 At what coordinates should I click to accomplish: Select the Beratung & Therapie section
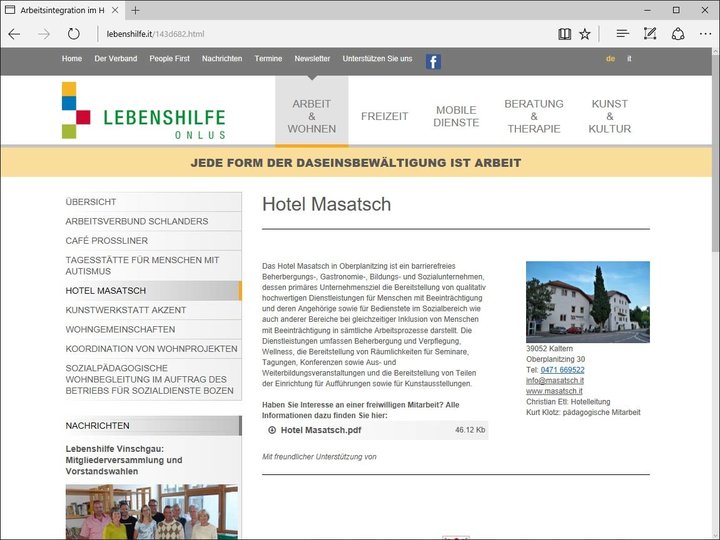[x=534, y=116]
